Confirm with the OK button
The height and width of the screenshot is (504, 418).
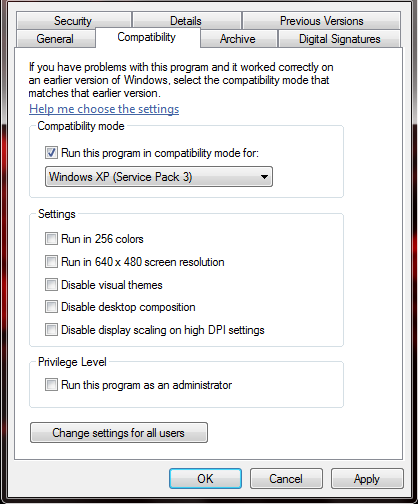point(205,479)
